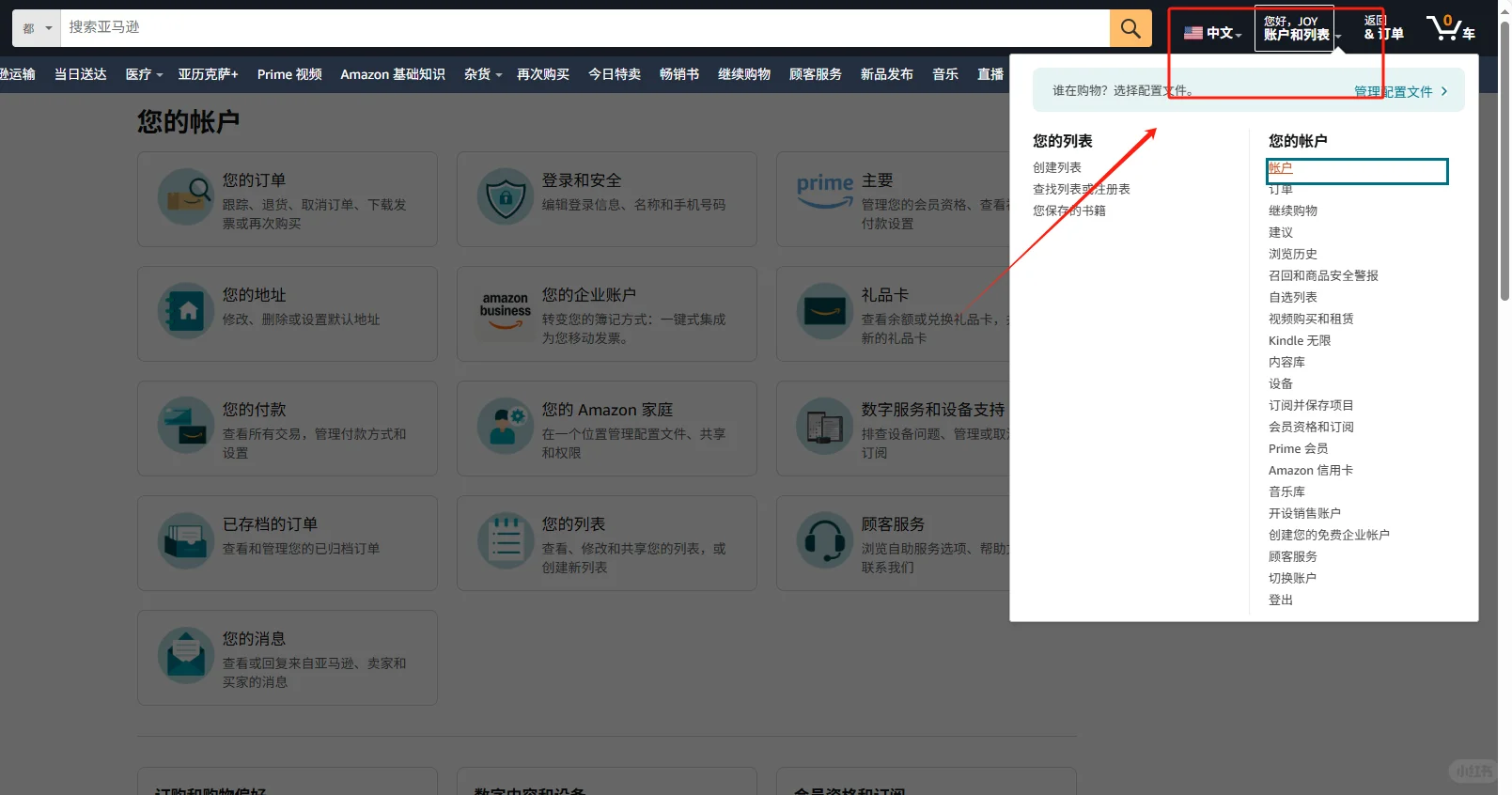Image resolution: width=1512 pixels, height=795 pixels.
Task: Click 浏览历史 in flyout menu
Action: click(1293, 254)
